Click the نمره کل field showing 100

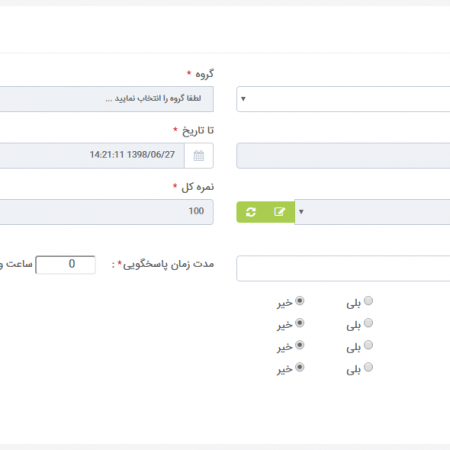click(107, 212)
